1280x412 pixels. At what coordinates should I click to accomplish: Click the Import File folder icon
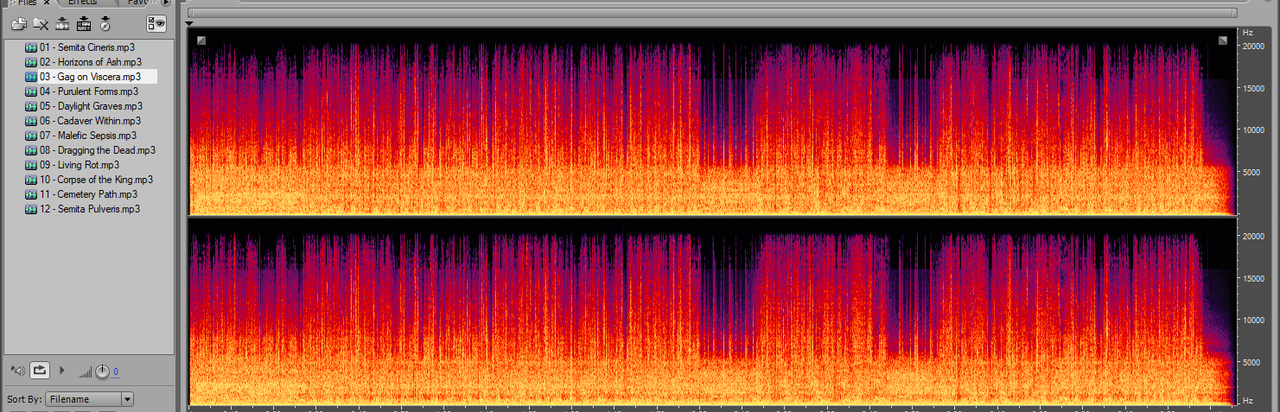[x=18, y=23]
